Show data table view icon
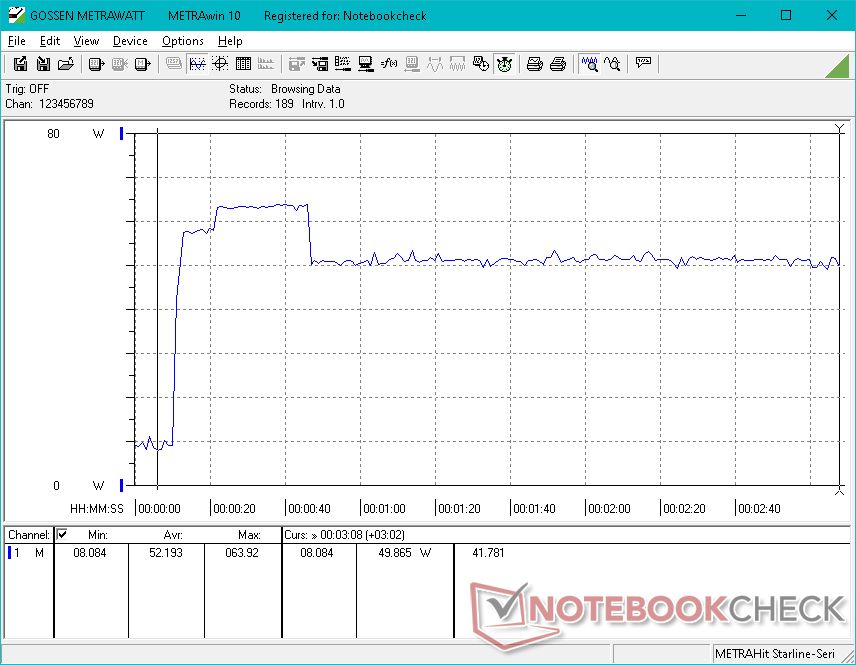The width and height of the screenshot is (856, 665). pos(242,64)
